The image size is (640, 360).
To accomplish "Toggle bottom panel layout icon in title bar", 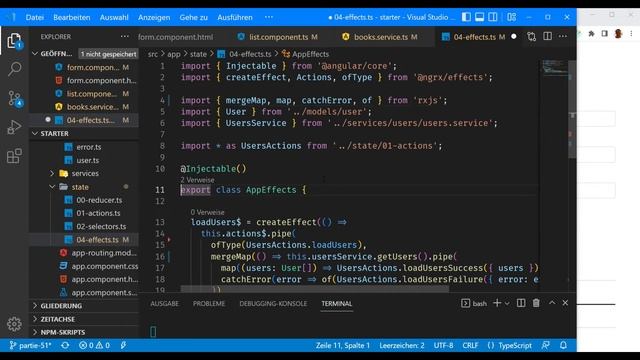I will click(480, 17).
